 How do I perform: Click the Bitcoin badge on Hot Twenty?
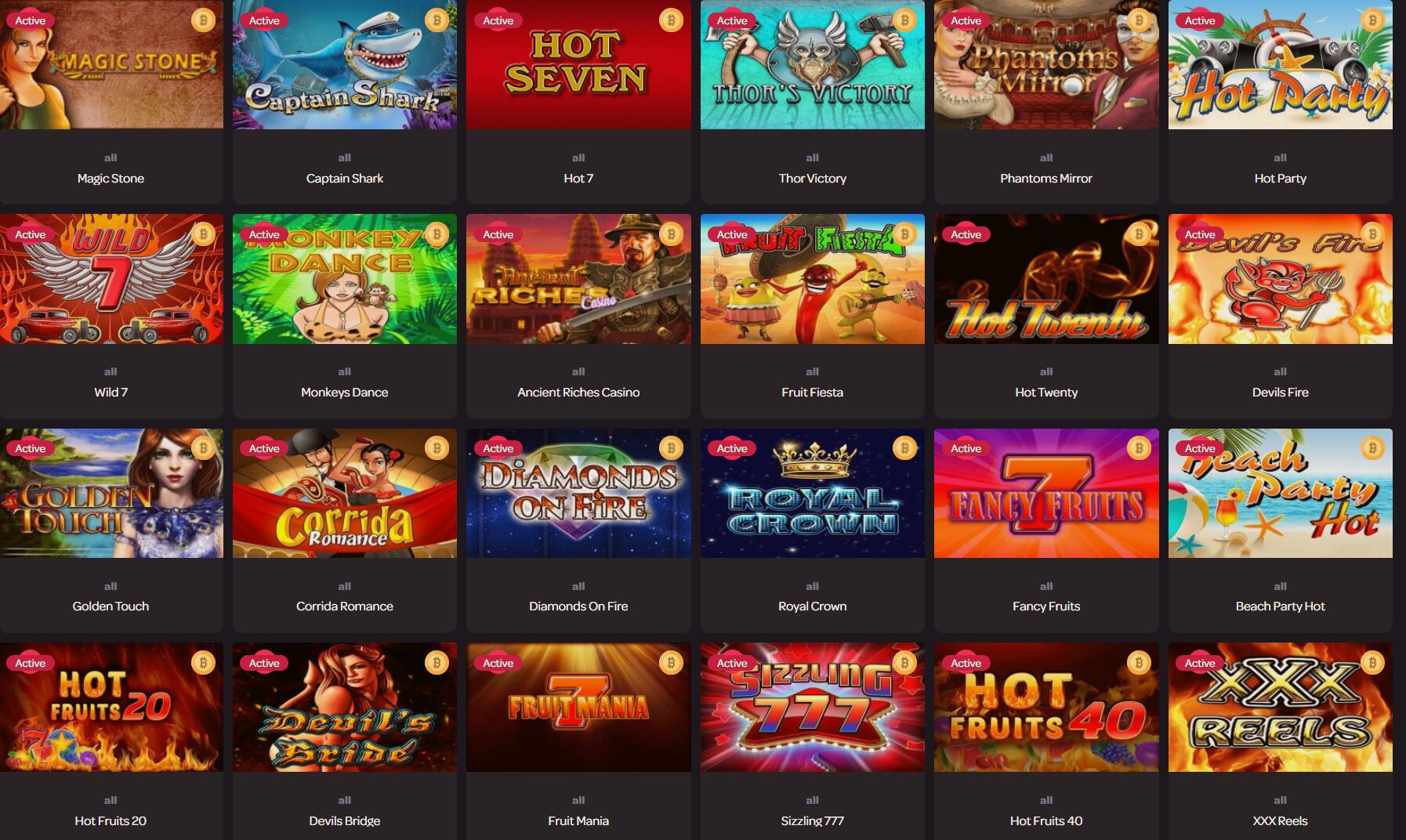pyautogui.click(x=1139, y=234)
